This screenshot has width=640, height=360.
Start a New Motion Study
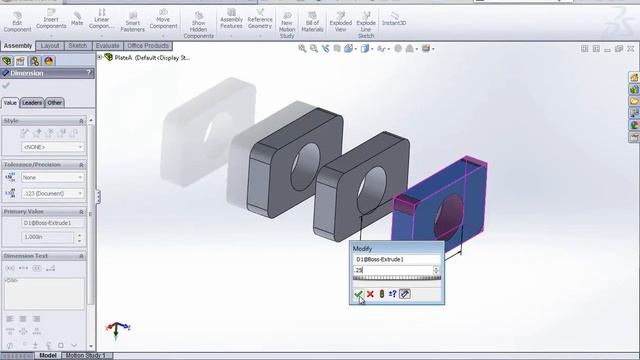(287, 25)
